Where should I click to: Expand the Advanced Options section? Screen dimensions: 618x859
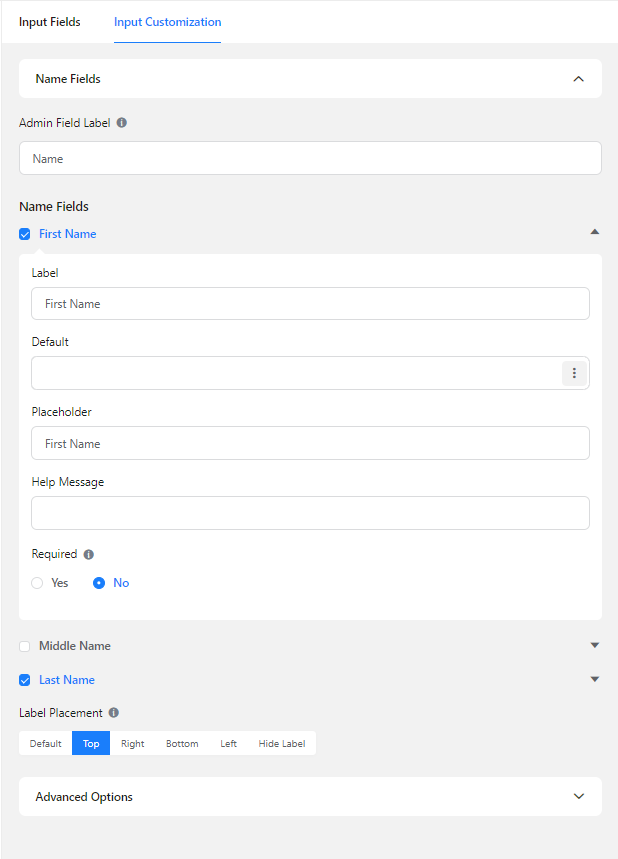(578, 797)
